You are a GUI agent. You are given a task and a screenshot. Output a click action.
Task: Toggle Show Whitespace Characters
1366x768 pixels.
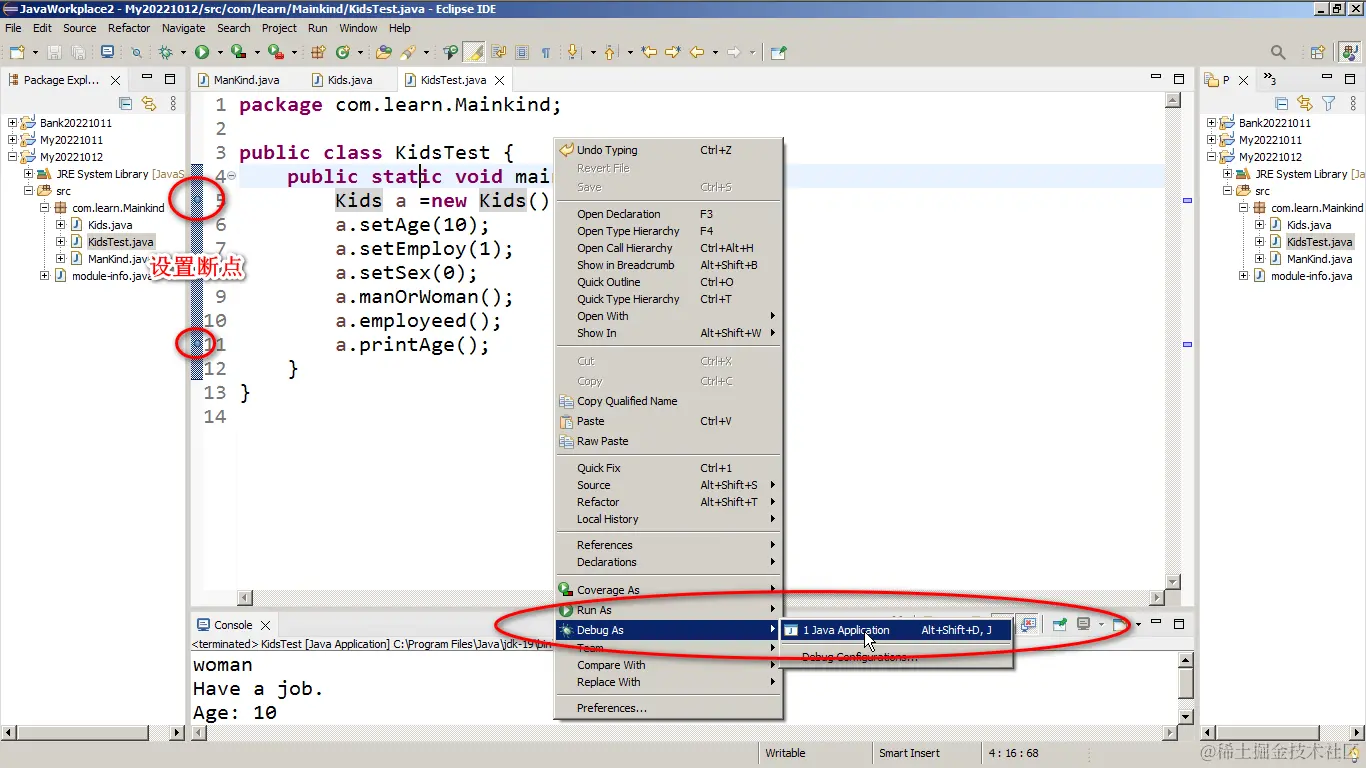coord(546,52)
